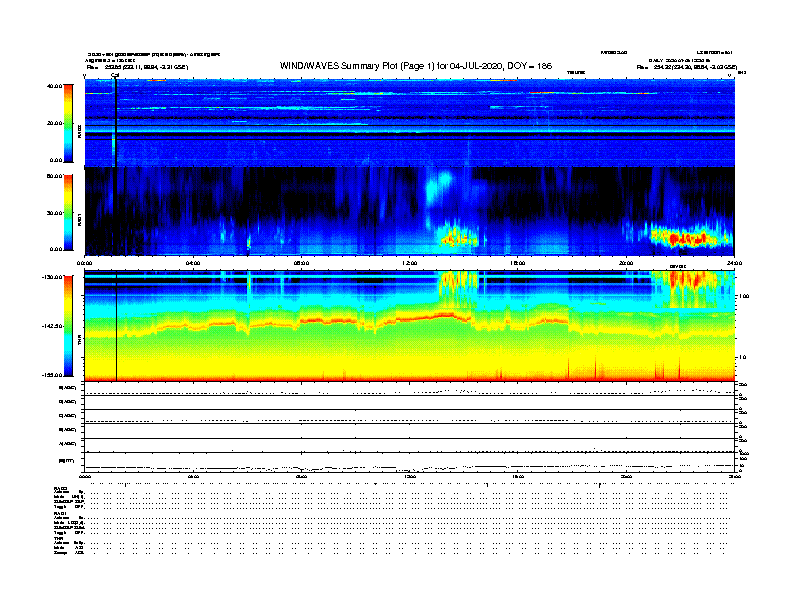
Task: Click the Cal marker above the RAD2 panel
Action: coord(115,75)
